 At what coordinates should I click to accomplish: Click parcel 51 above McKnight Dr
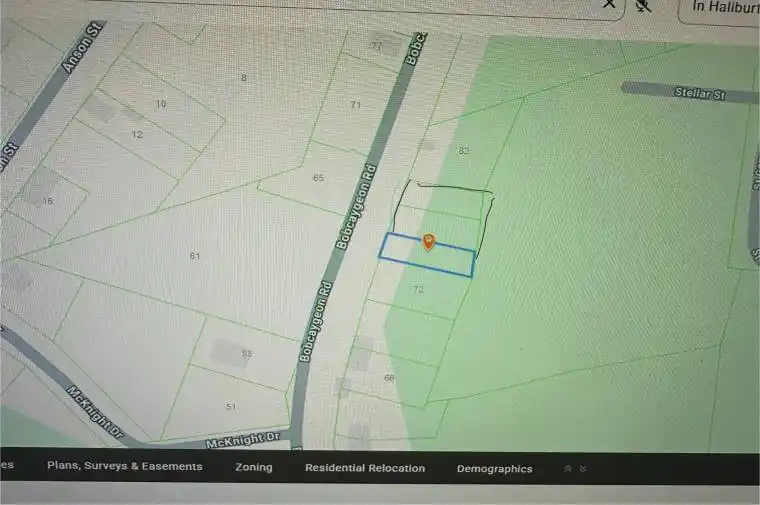(x=231, y=406)
